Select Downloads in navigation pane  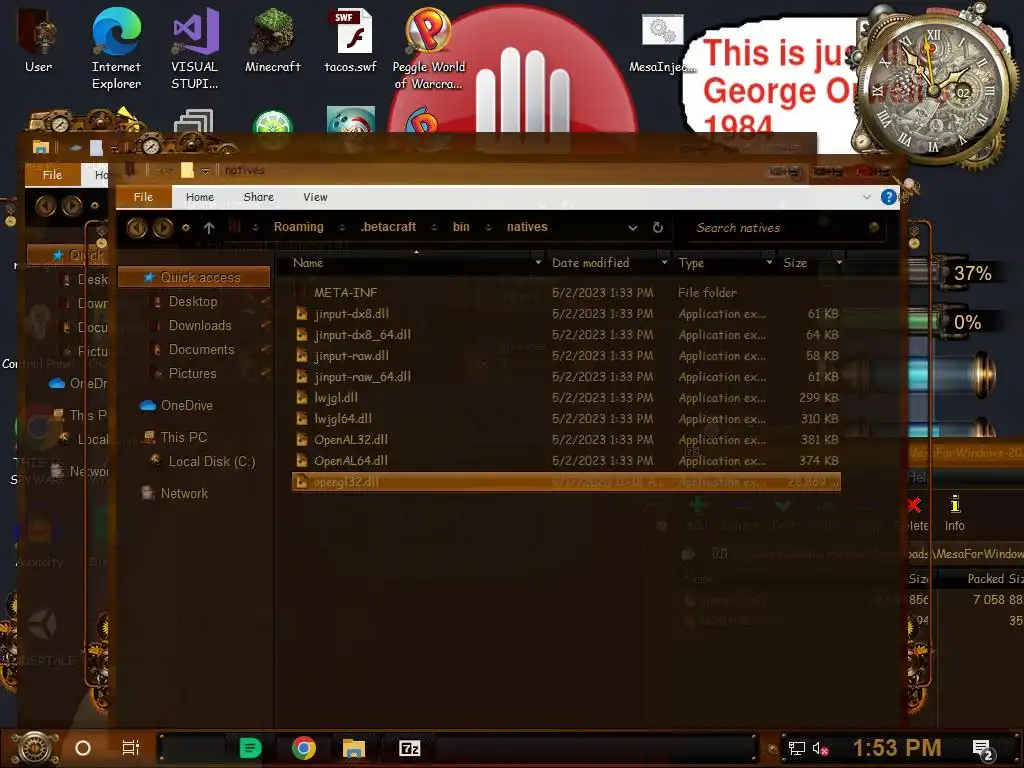pos(200,325)
